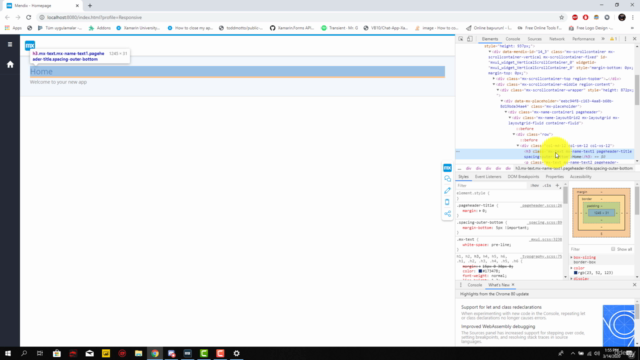
Task: Switch to the Network tab in DevTools
Action: [557, 39]
